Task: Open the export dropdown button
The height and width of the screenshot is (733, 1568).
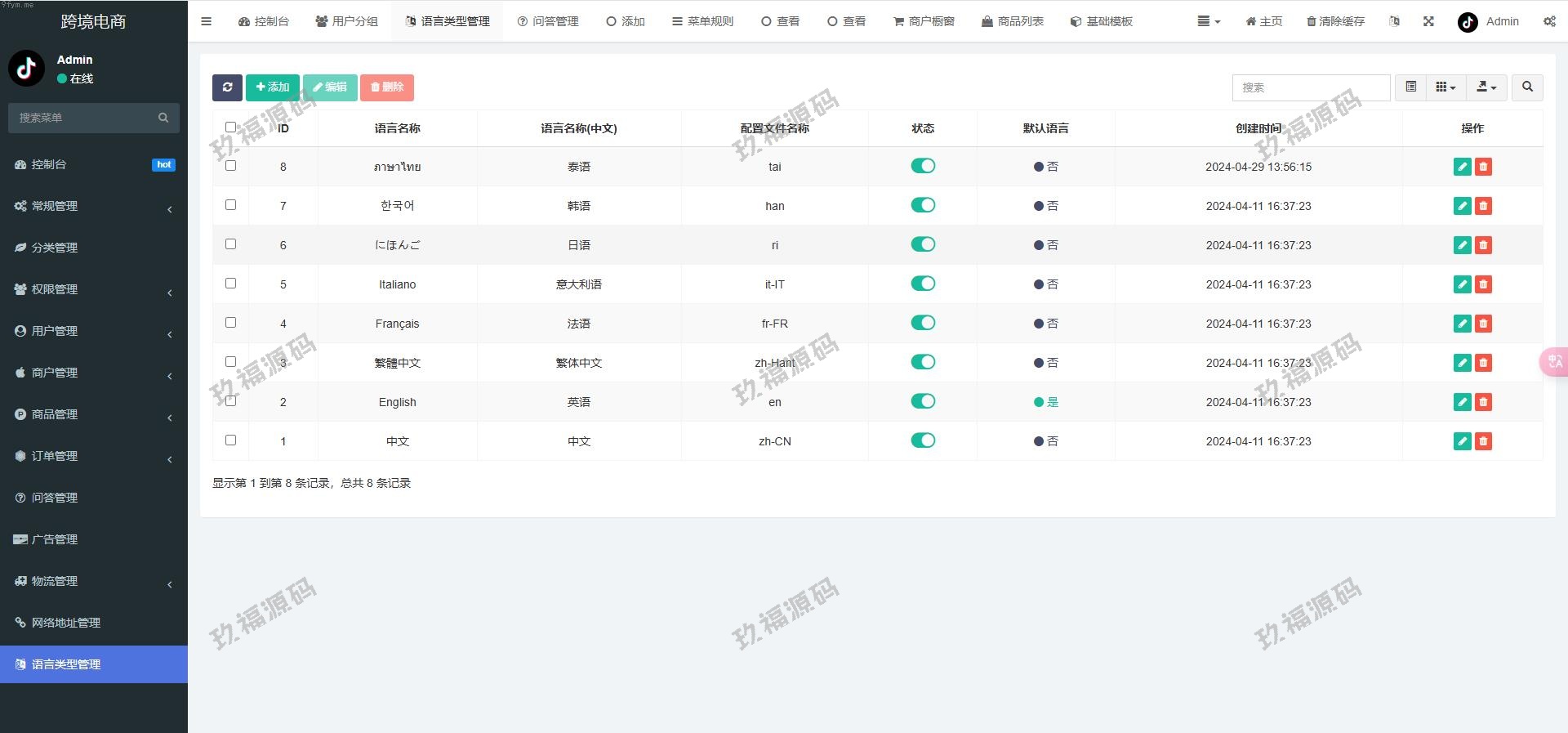Action: point(1486,87)
